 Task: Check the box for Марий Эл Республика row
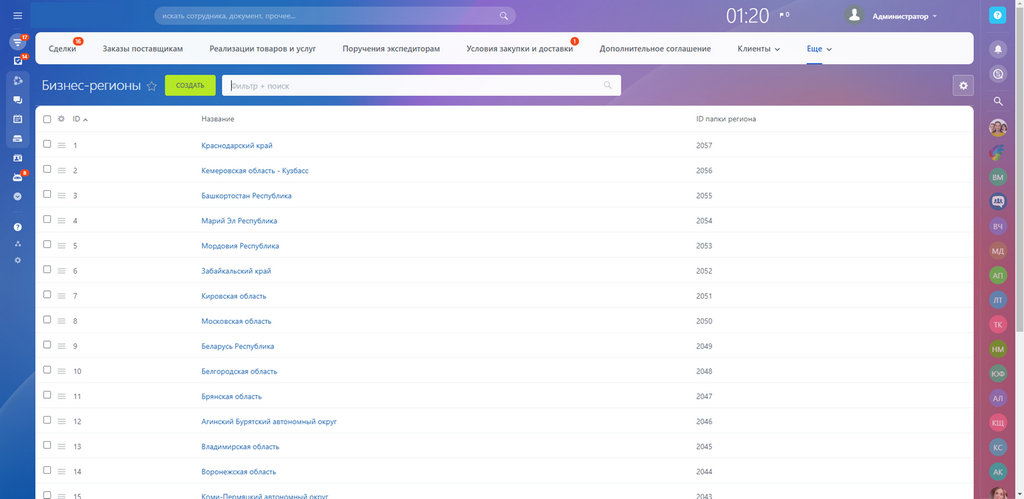pos(47,219)
